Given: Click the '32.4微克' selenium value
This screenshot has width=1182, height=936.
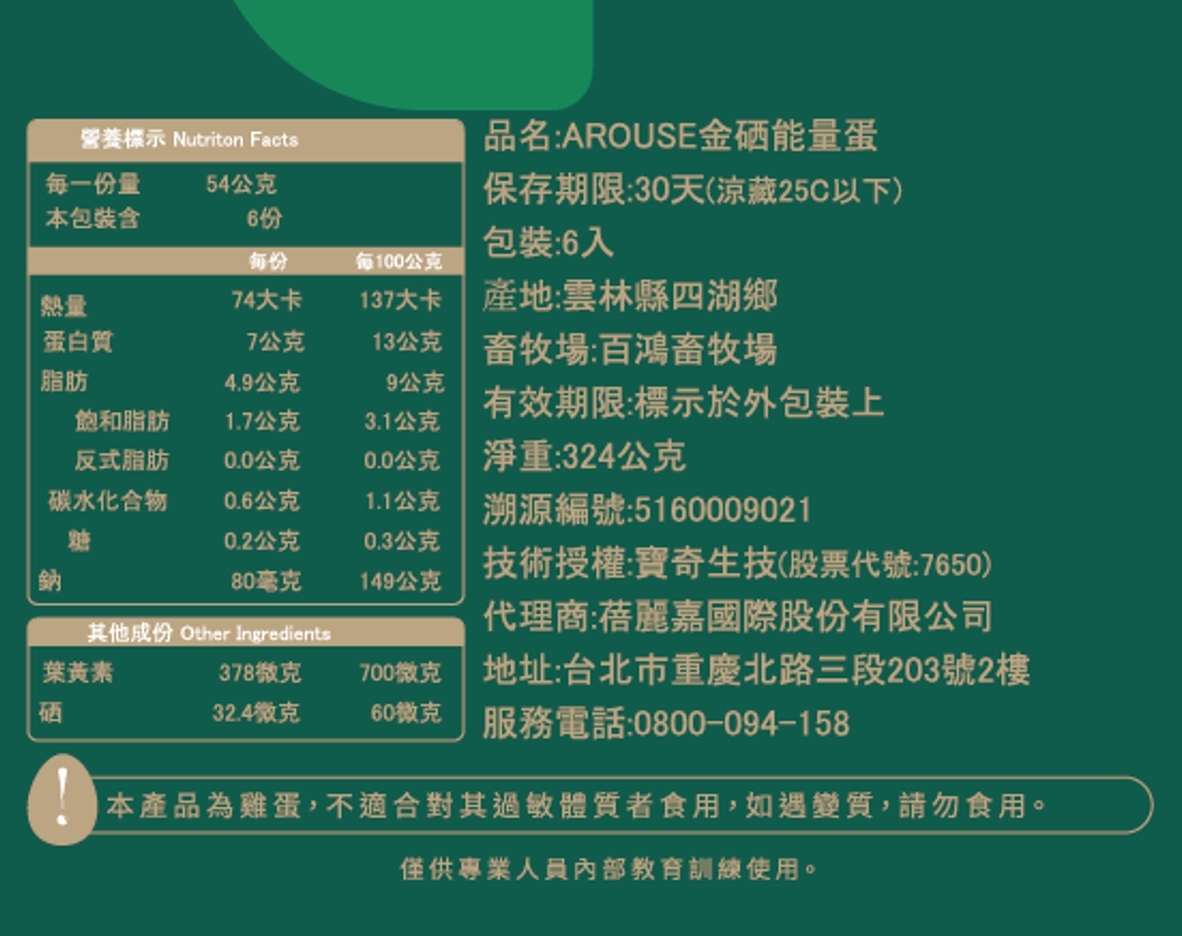Looking at the screenshot, I should (x=256, y=712).
